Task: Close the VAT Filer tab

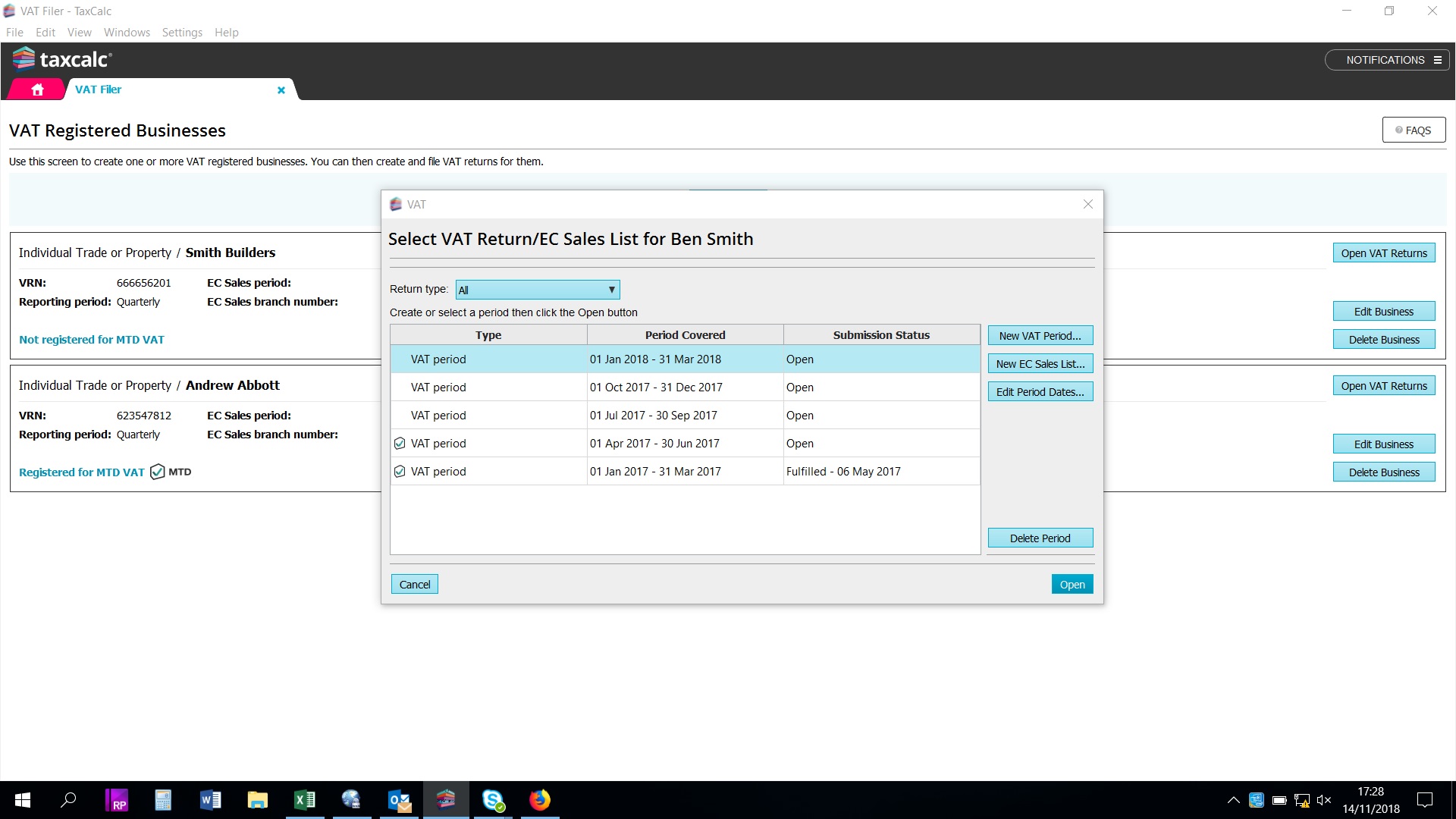Action: point(281,89)
